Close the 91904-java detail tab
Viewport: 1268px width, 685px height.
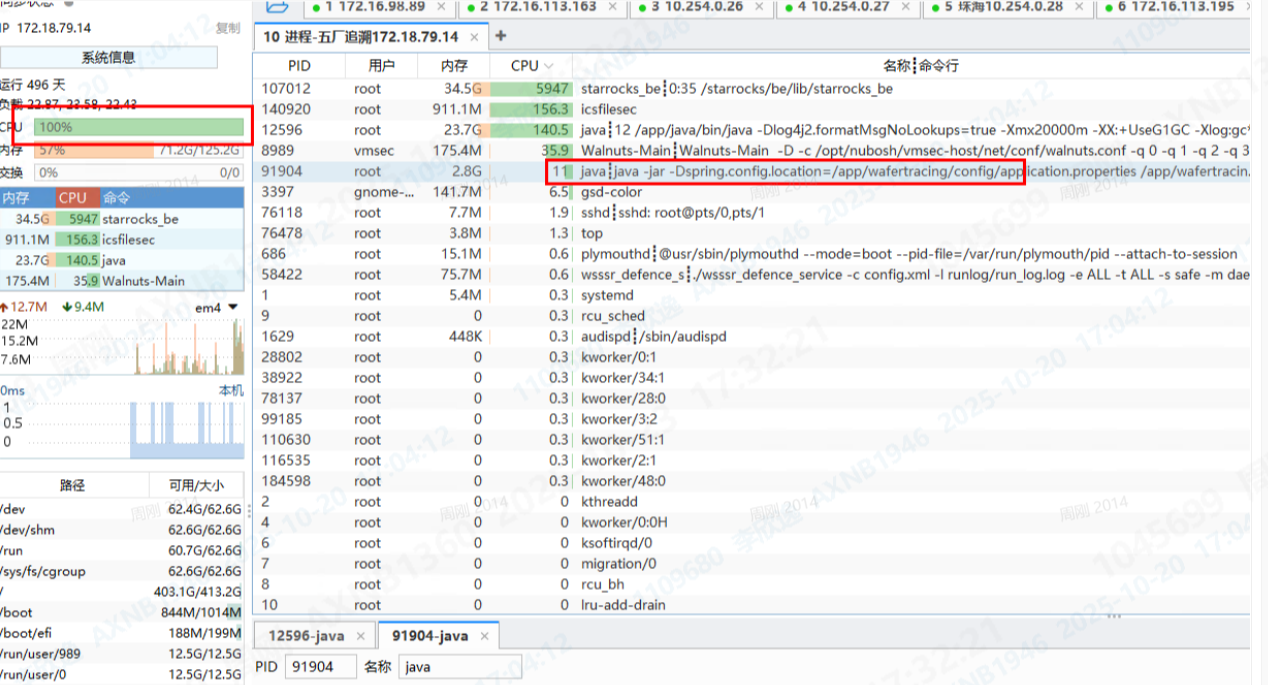485,636
